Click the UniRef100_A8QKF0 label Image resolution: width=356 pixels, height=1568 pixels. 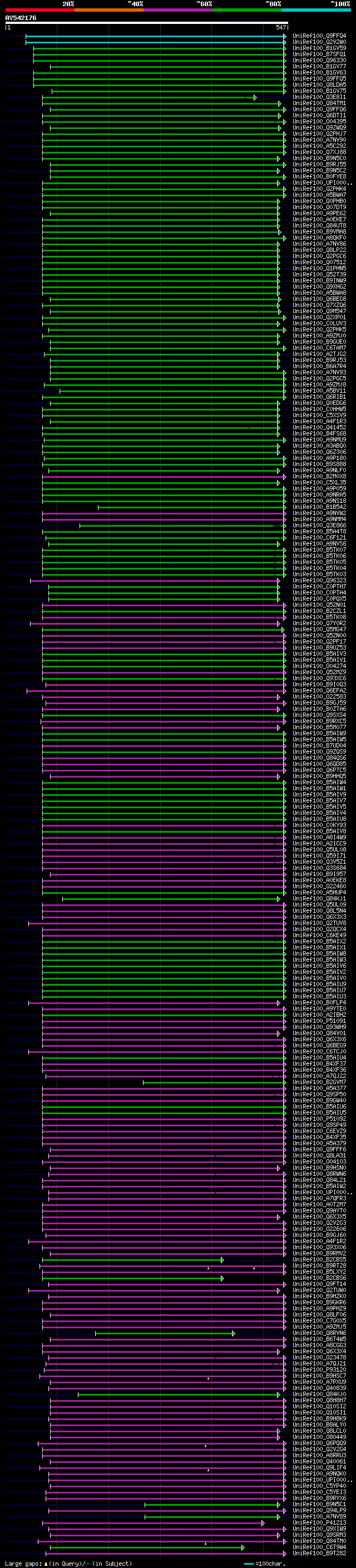tap(319, 238)
